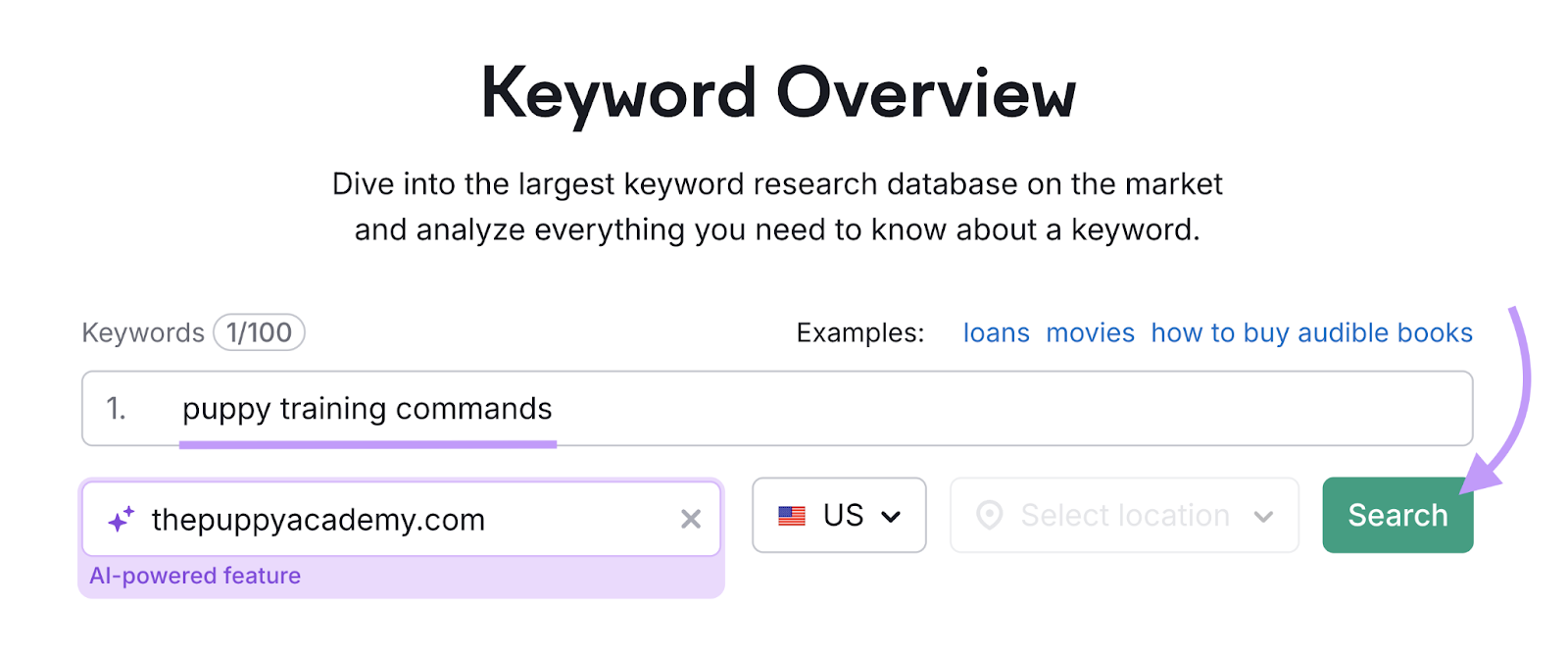The width and height of the screenshot is (1568, 657).
Task: Open the Select location chevron arrow
Action: coord(1264,515)
